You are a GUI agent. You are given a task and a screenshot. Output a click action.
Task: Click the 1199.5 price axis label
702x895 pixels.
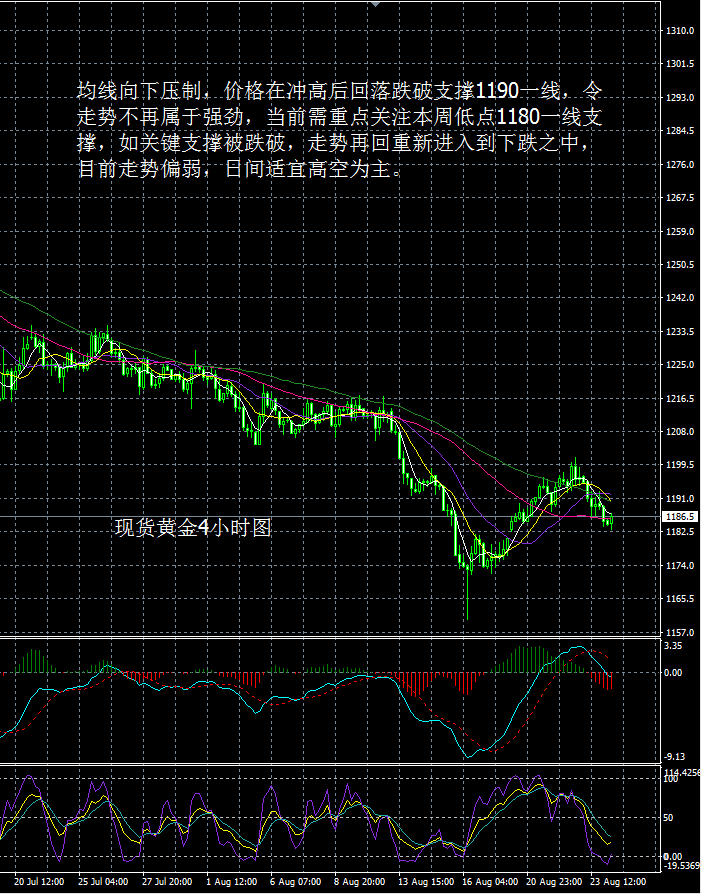pyautogui.click(x=680, y=465)
